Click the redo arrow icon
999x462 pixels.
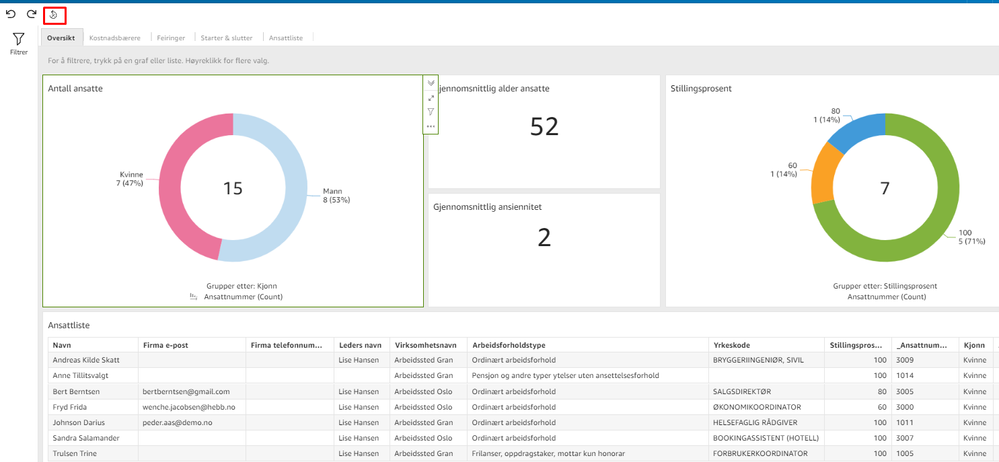coord(32,15)
